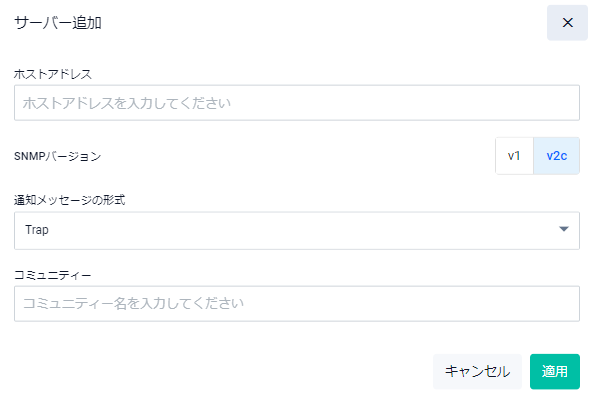Click placeholder コミュニティー名を入力してください
Screen dimensions: 595x403
click(x=133, y=304)
